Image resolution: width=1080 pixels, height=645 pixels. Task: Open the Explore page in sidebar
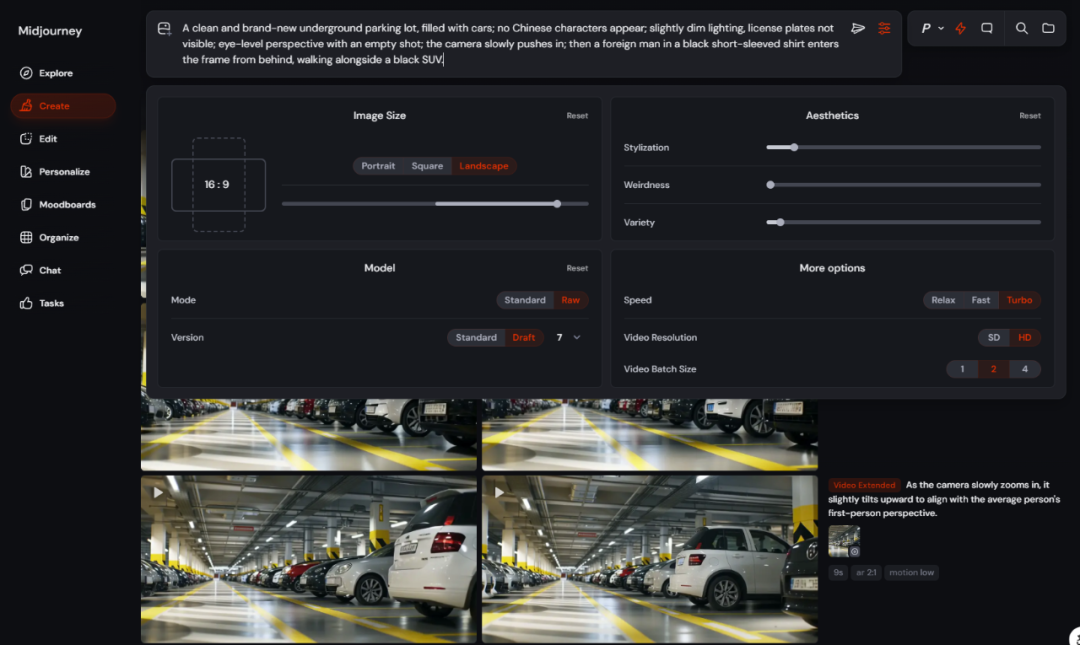[x=55, y=73]
